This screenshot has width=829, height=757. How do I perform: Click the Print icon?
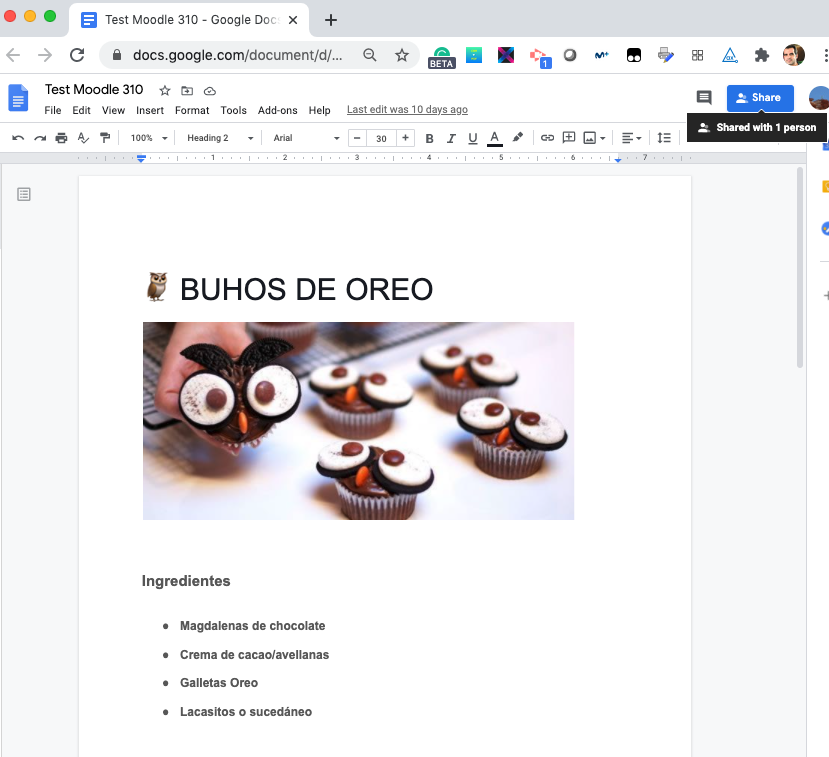(x=61, y=138)
